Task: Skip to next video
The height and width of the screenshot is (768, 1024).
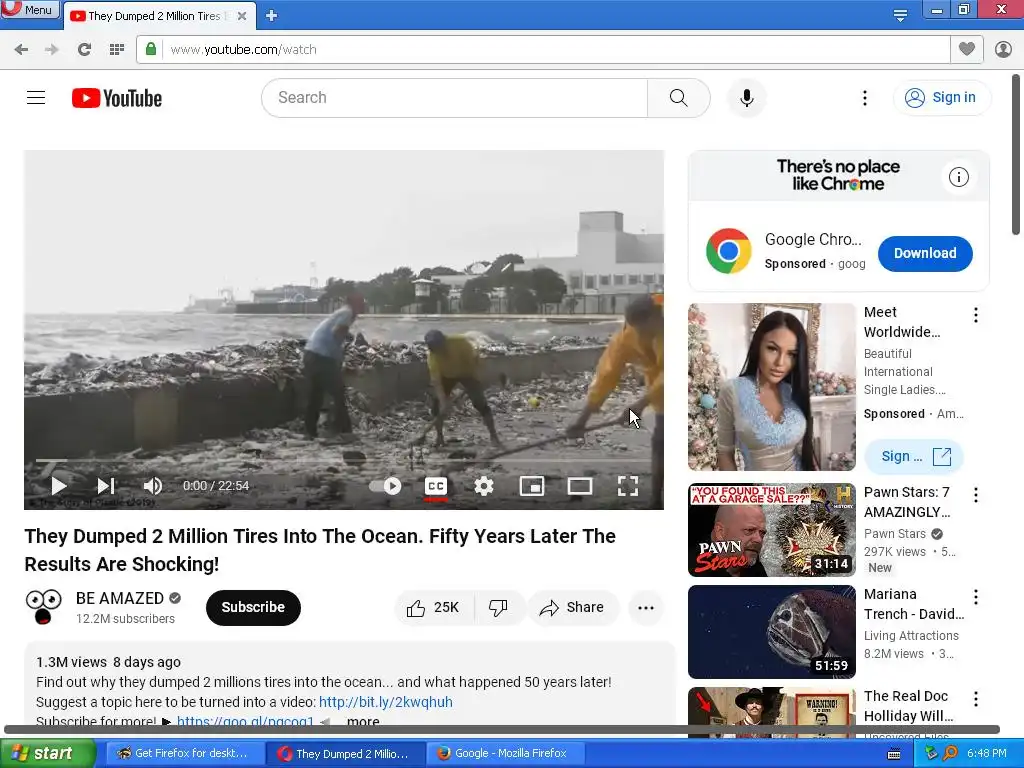Action: click(106, 486)
